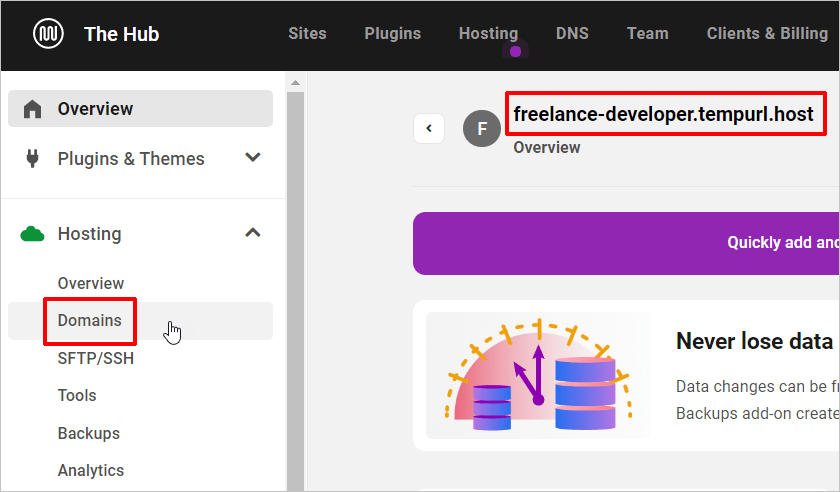Click the back arrow button

coord(429,128)
